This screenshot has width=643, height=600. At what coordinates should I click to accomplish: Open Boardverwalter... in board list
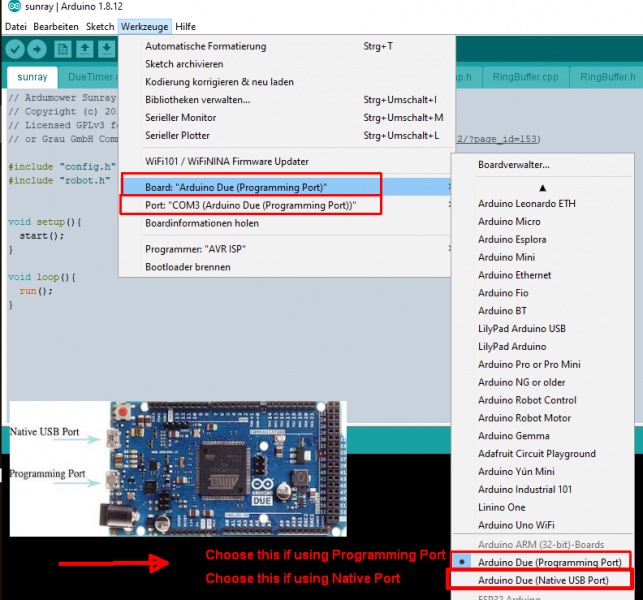543,165
